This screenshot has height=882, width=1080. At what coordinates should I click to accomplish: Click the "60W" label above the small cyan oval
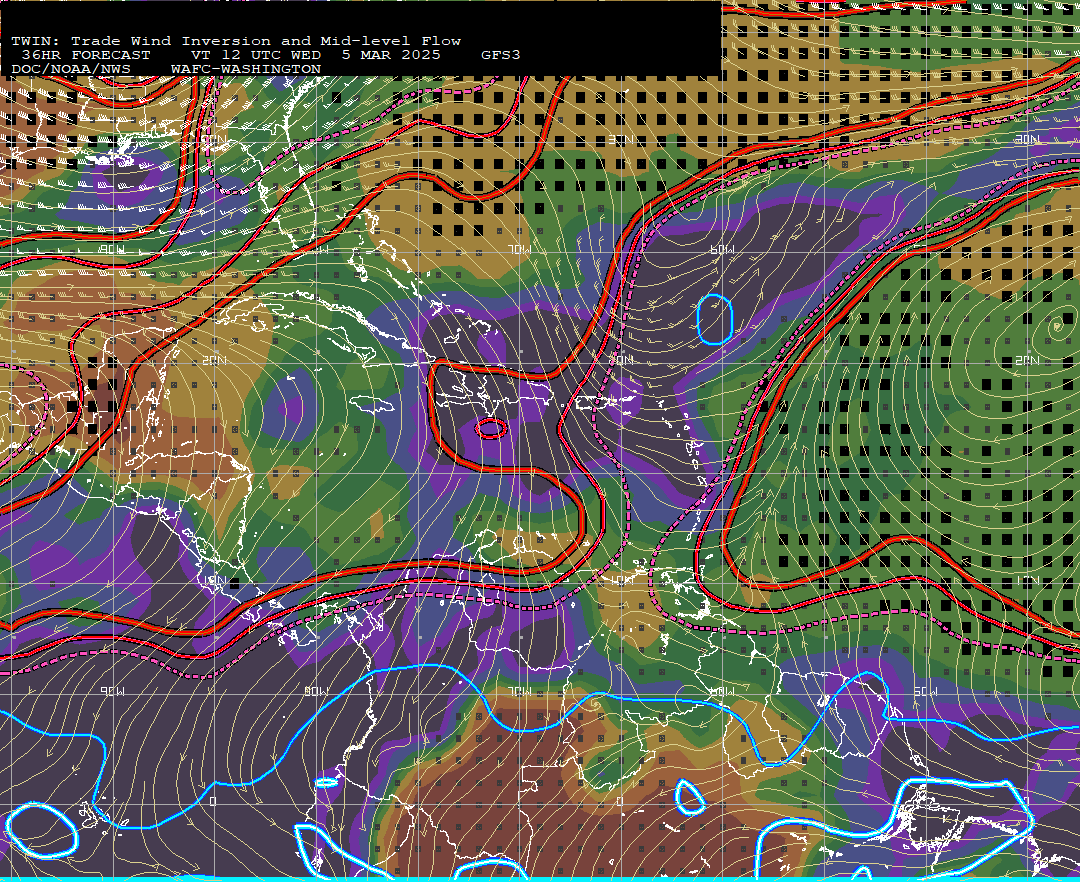click(722, 249)
